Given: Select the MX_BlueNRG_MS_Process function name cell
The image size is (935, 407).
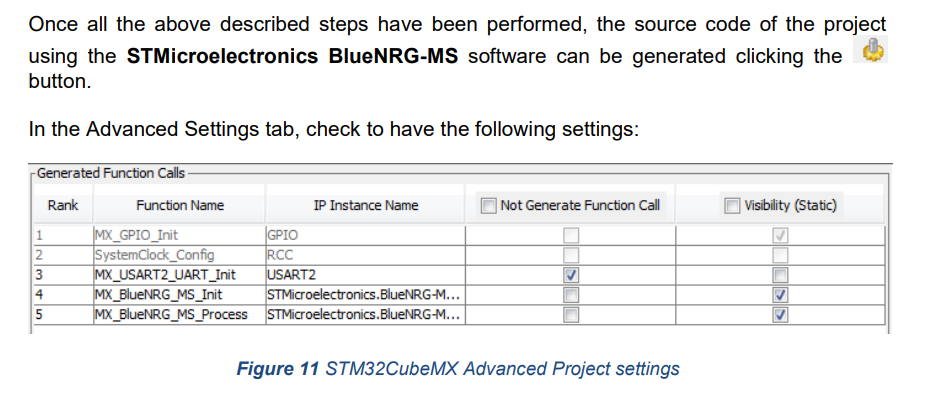Looking at the screenshot, I should (179, 315).
